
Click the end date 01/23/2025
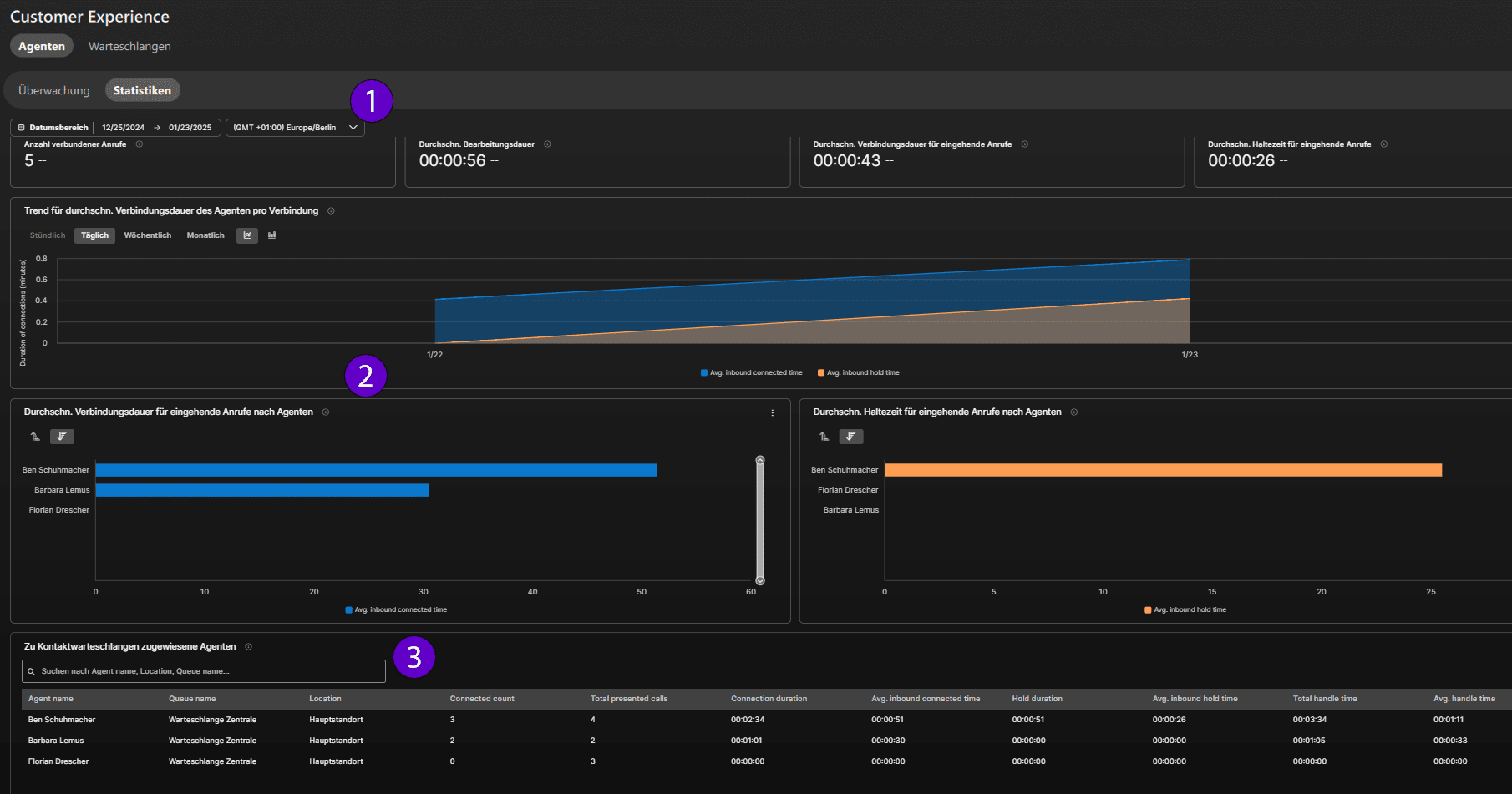pyautogui.click(x=190, y=128)
